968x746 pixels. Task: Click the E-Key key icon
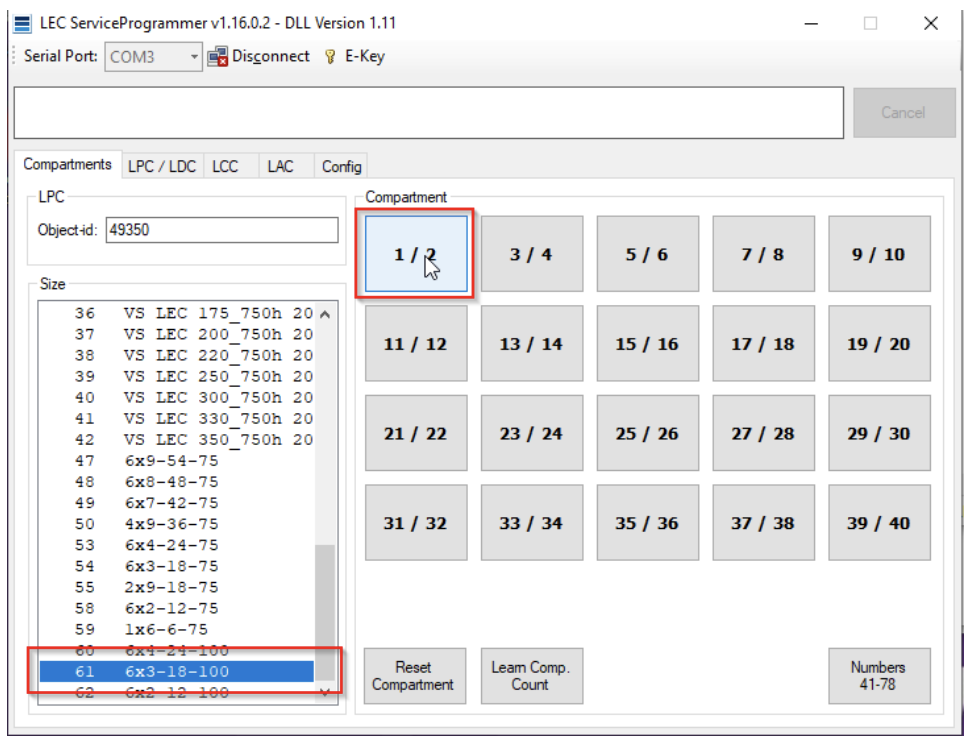pos(330,57)
